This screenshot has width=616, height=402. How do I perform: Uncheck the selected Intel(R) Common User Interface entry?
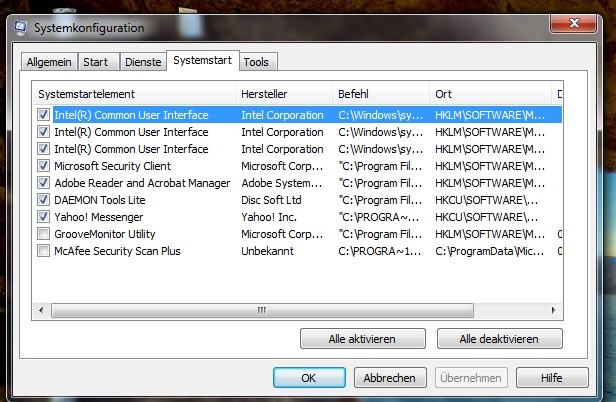(43, 115)
